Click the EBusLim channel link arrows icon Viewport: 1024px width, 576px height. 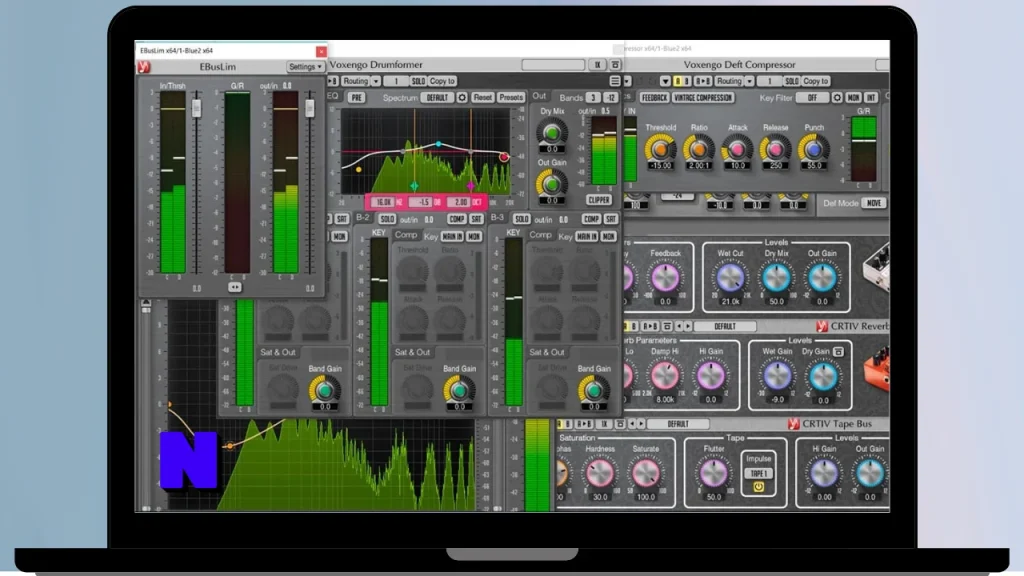[x=234, y=287]
